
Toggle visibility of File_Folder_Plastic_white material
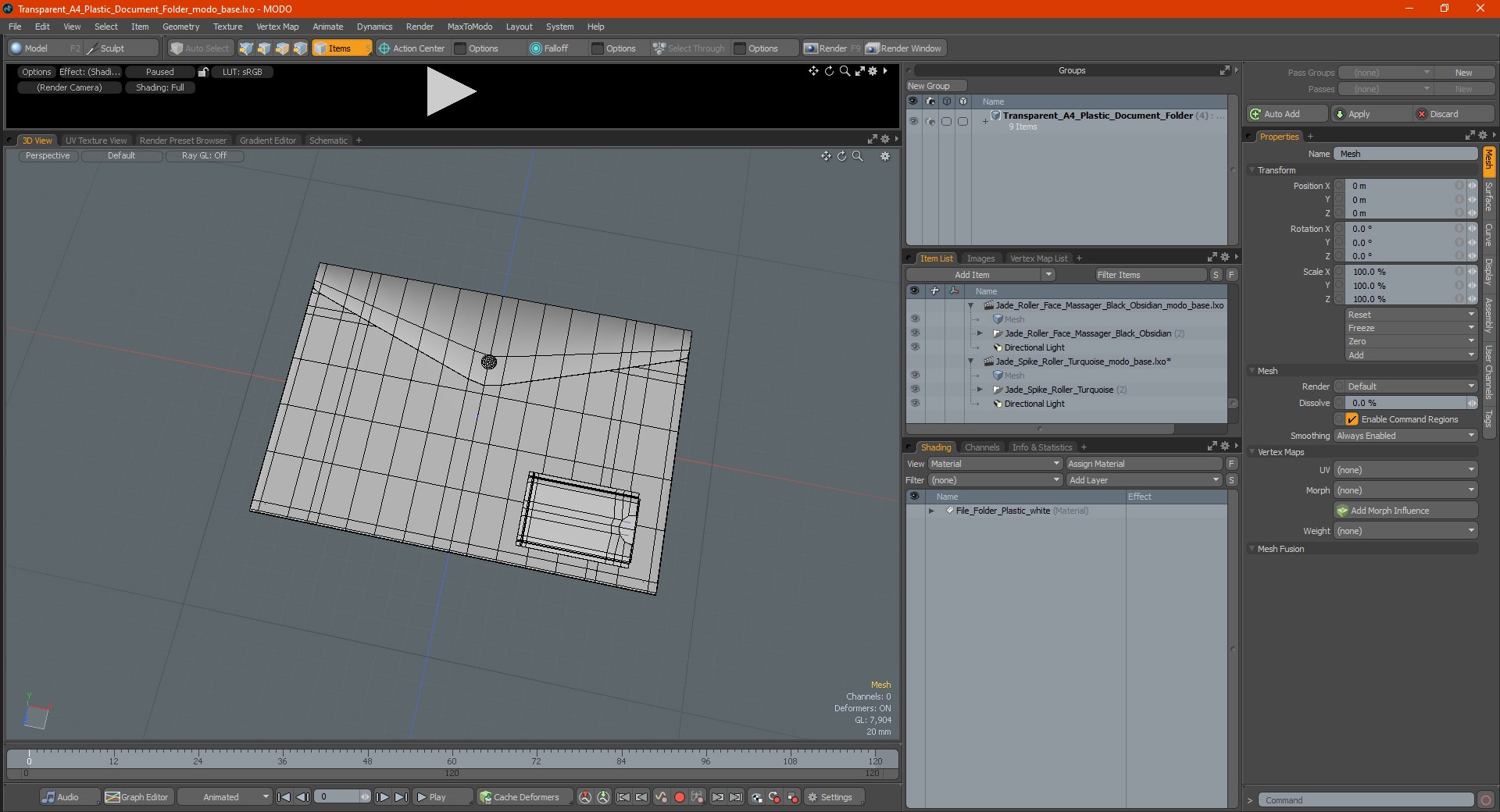(914, 511)
